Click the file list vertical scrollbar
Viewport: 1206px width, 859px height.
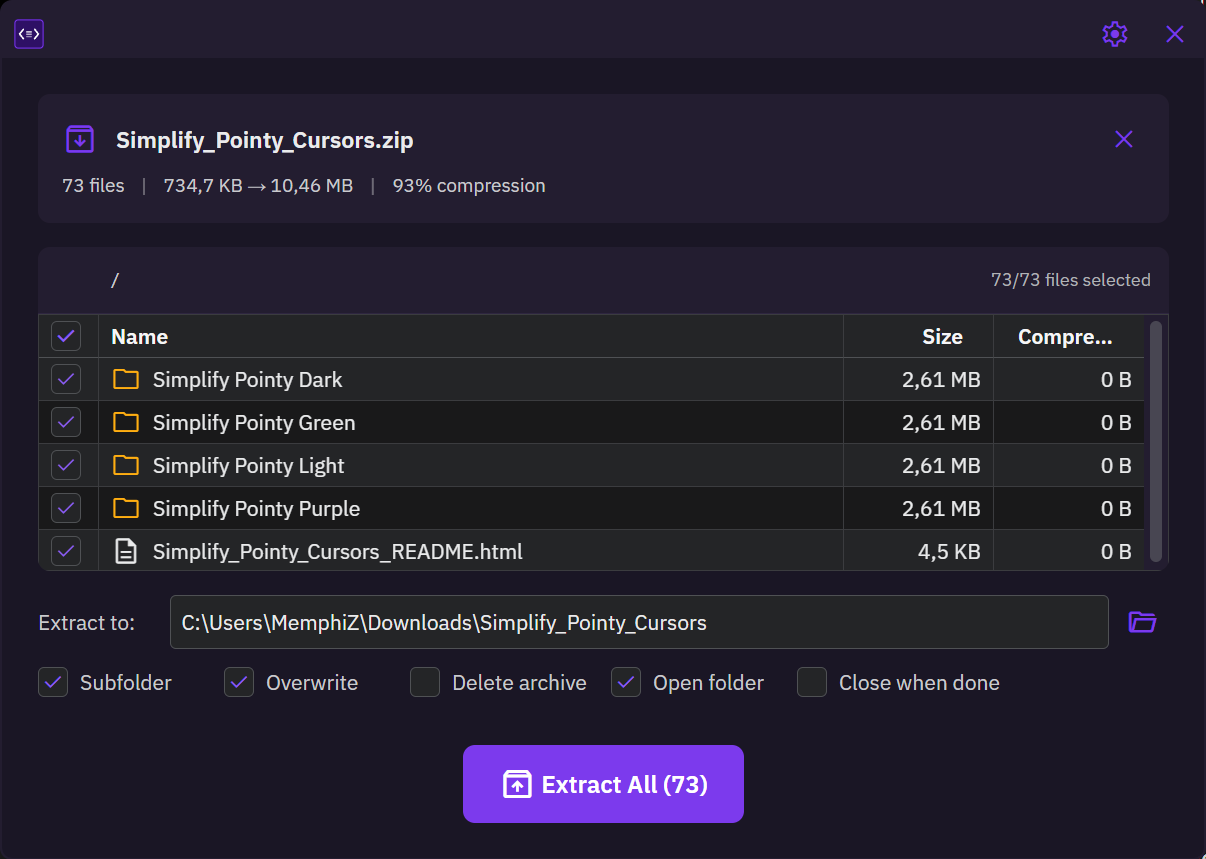1156,440
